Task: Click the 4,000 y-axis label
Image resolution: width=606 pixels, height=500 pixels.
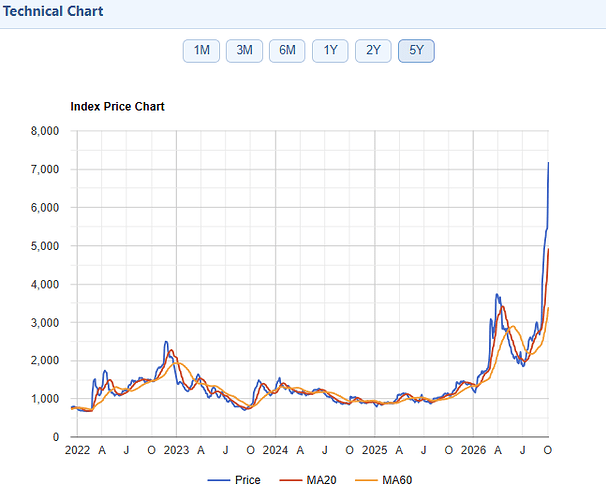Action: 45,284
